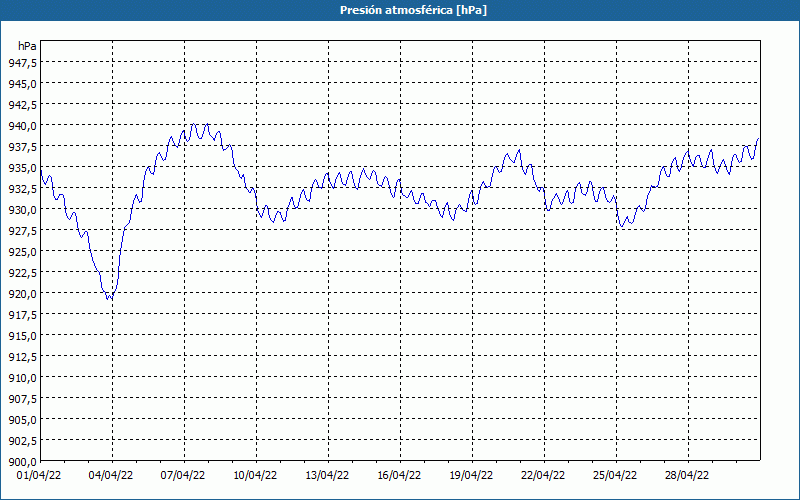Select the 925,0 axis value
The image size is (800, 500).
(x=22, y=252)
